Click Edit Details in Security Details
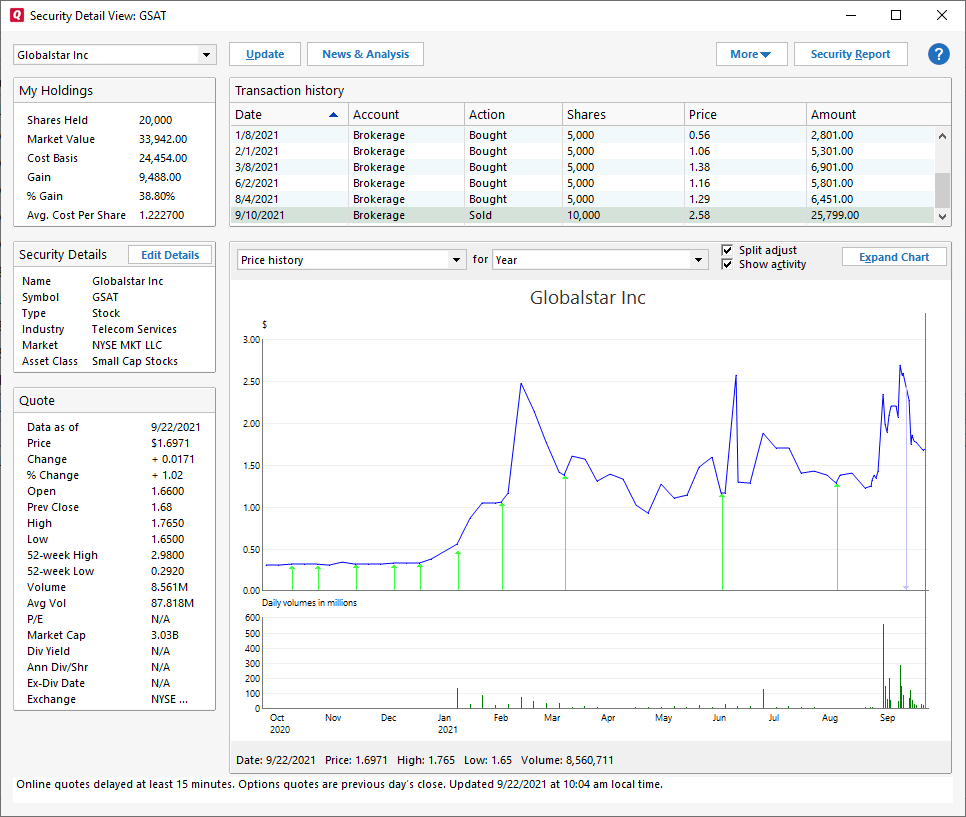Viewport: 966px width, 817px height. pos(170,255)
